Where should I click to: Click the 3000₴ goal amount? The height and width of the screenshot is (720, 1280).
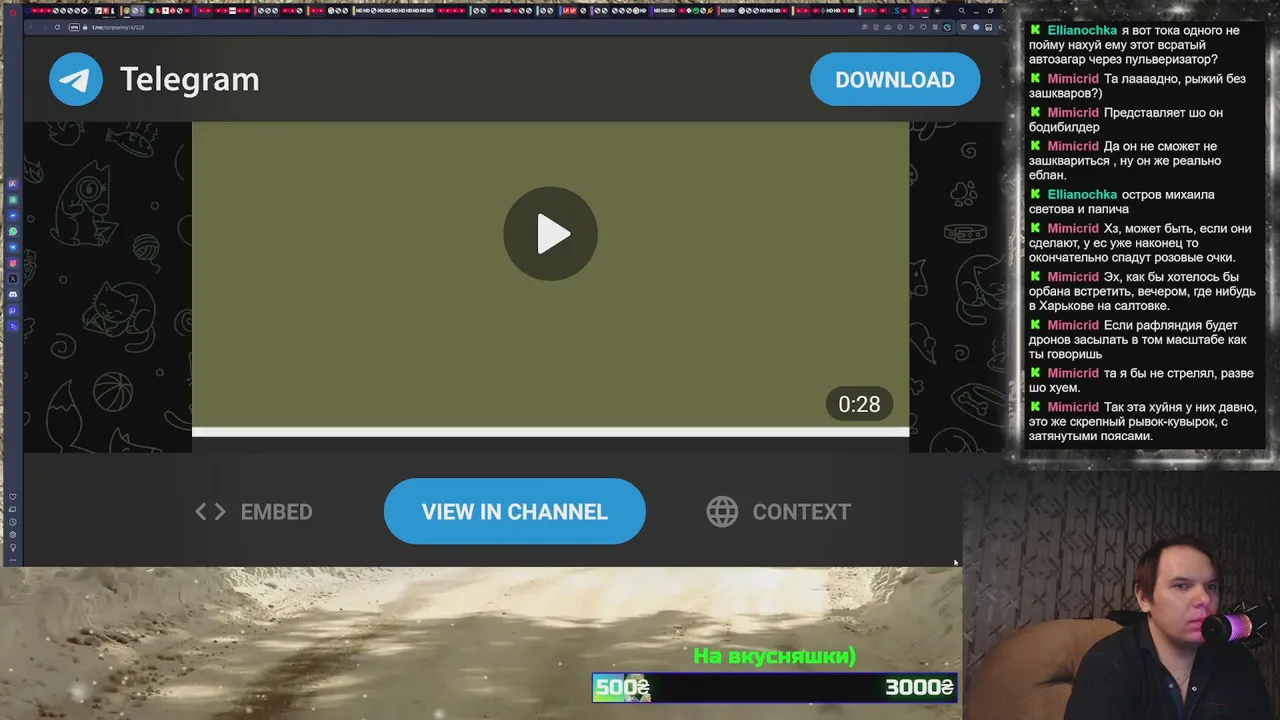(x=919, y=687)
